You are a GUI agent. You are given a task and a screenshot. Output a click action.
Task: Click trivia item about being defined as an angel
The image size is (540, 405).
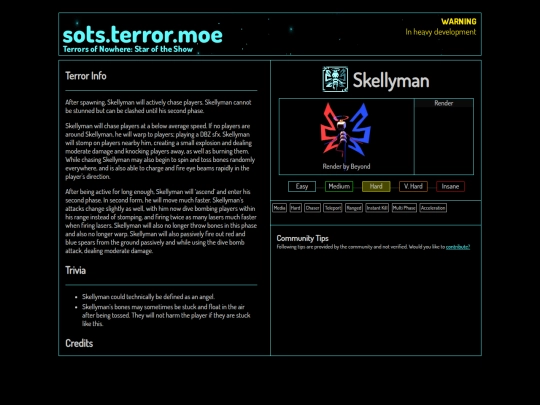148,297
